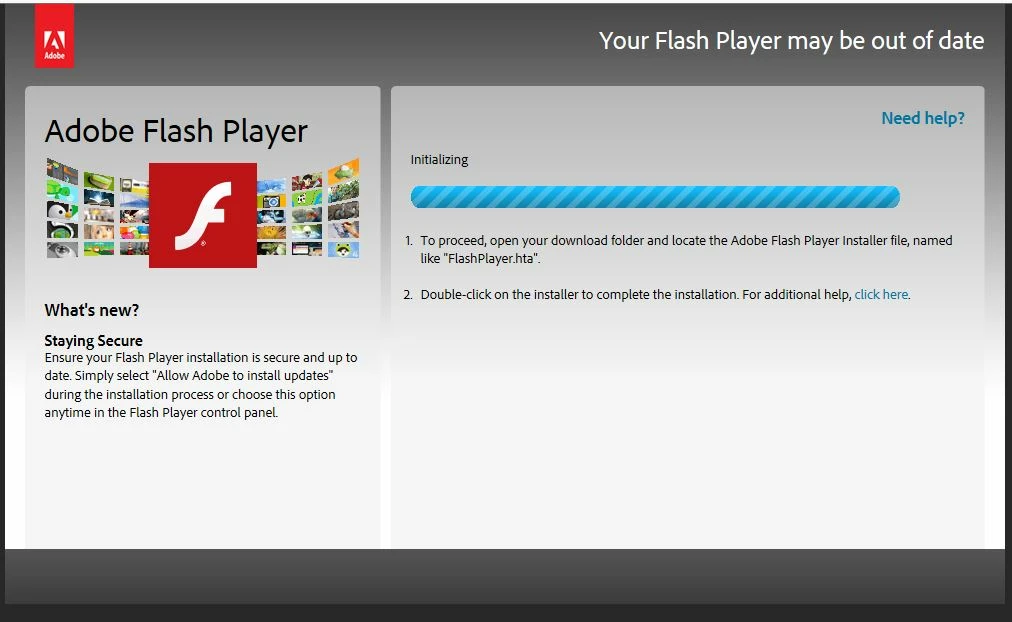Click the blue striped progress bar
Image resolution: width=1012 pixels, height=622 pixels.
point(655,197)
